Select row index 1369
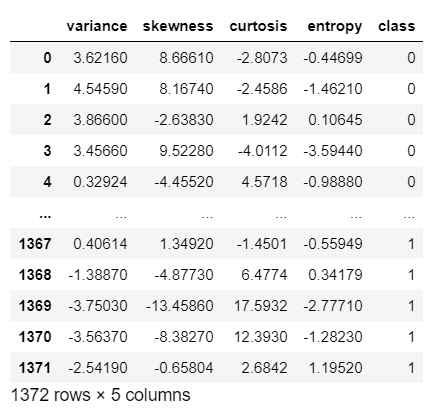 (35, 306)
